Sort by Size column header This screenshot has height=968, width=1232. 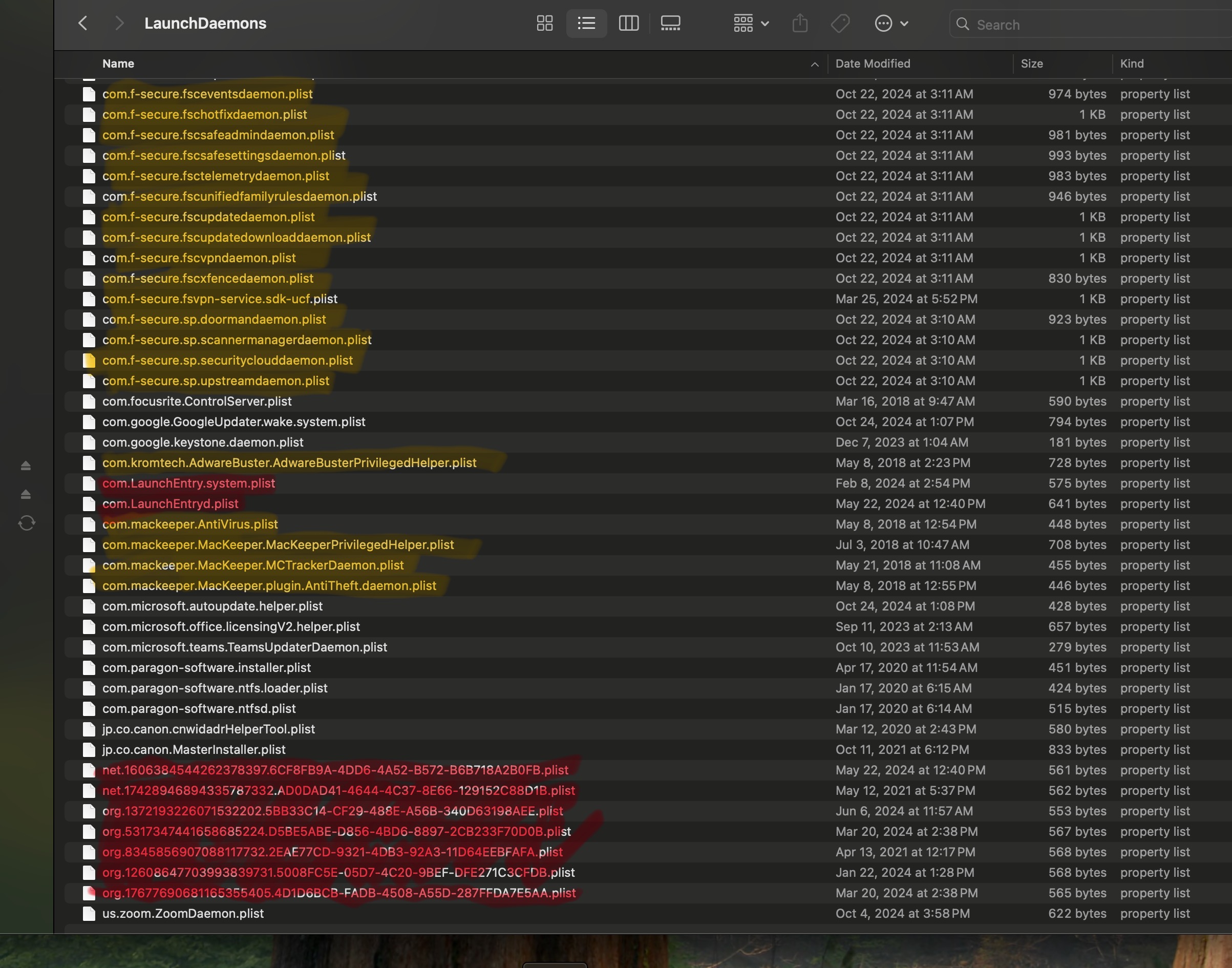(1031, 64)
